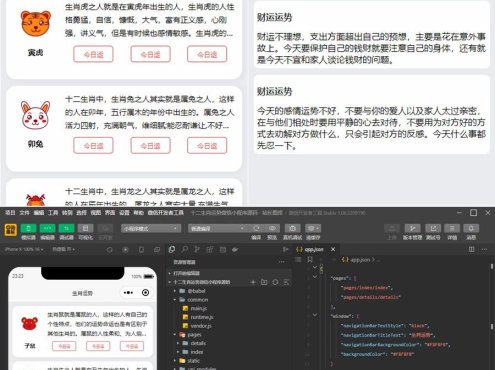The width and height of the screenshot is (495, 370).
Task: Open the 设置 menu
Action: (124, 213)
